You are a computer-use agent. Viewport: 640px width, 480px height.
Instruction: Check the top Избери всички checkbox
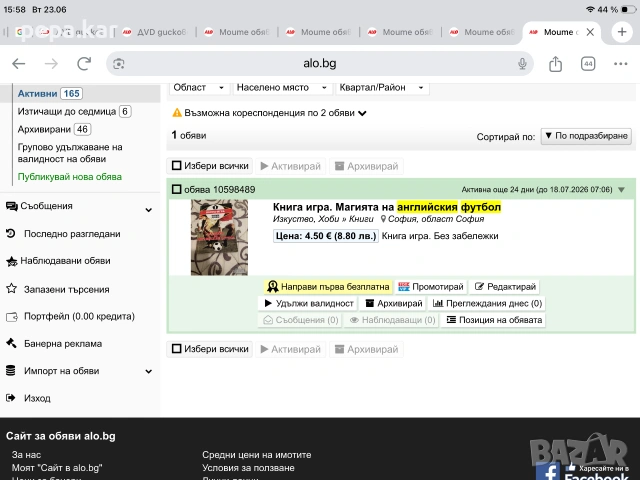click(x=176, y=166)
